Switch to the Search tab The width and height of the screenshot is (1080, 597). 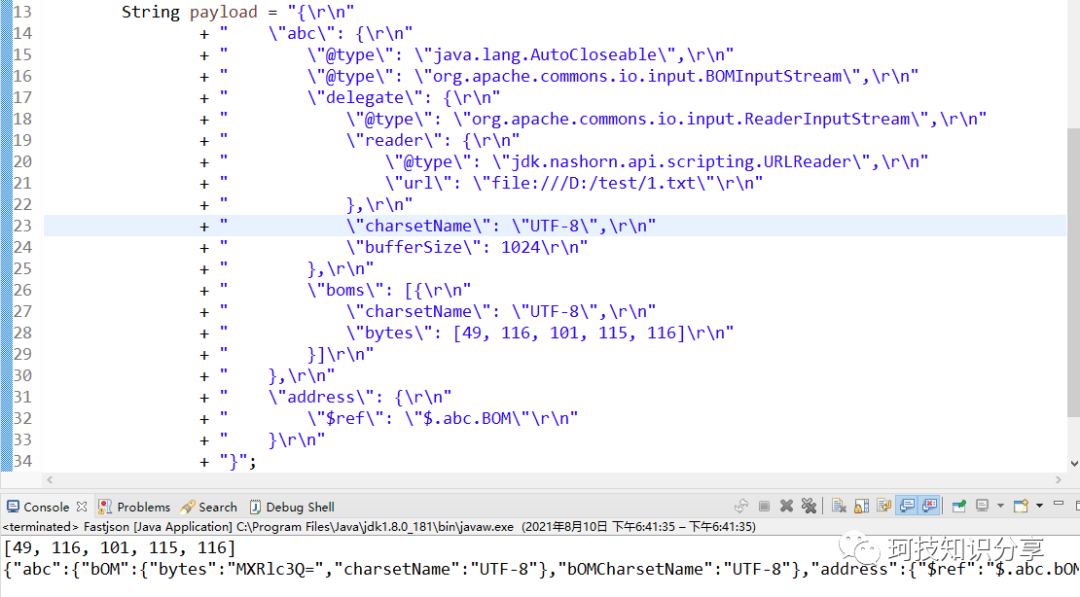tap(218, 507)
